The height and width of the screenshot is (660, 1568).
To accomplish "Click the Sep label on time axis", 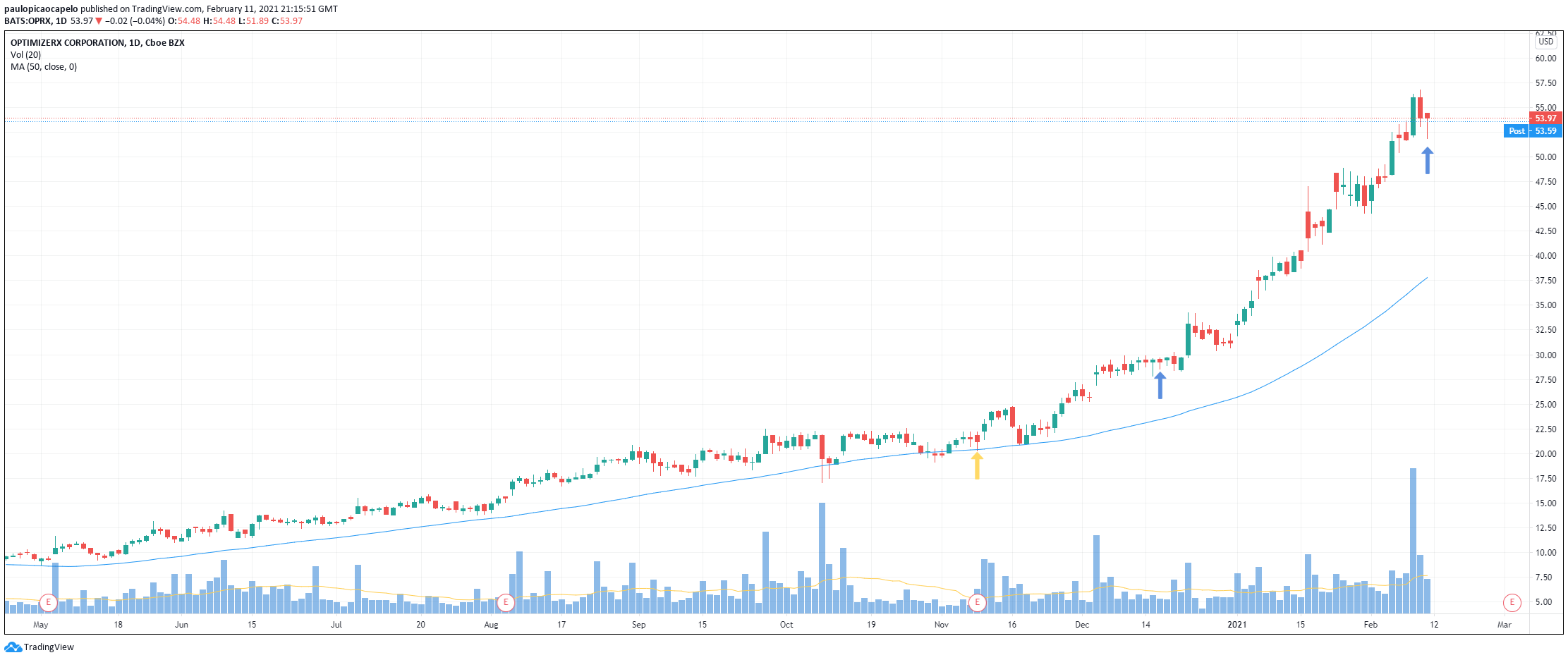I will click(x=638, y=625).
